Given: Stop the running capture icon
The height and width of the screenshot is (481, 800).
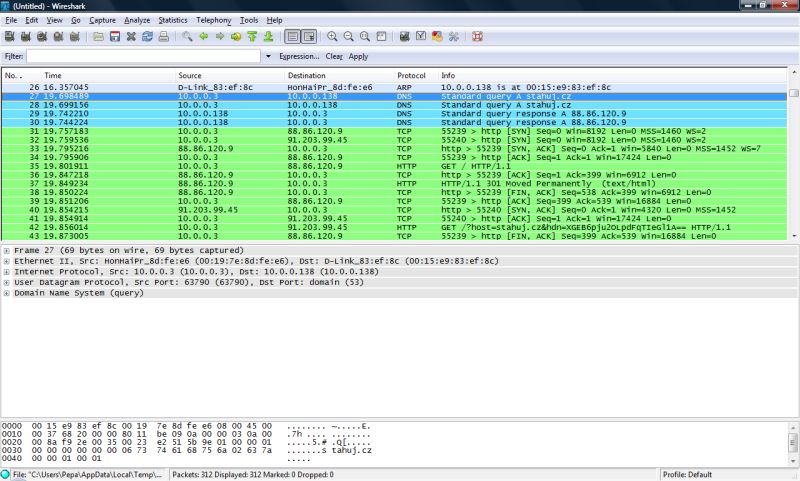Looking at the screenshot, I should (58, 36).
